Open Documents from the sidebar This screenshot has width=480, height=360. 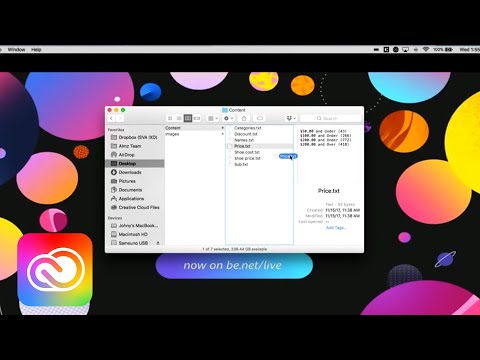click(134, 190)
